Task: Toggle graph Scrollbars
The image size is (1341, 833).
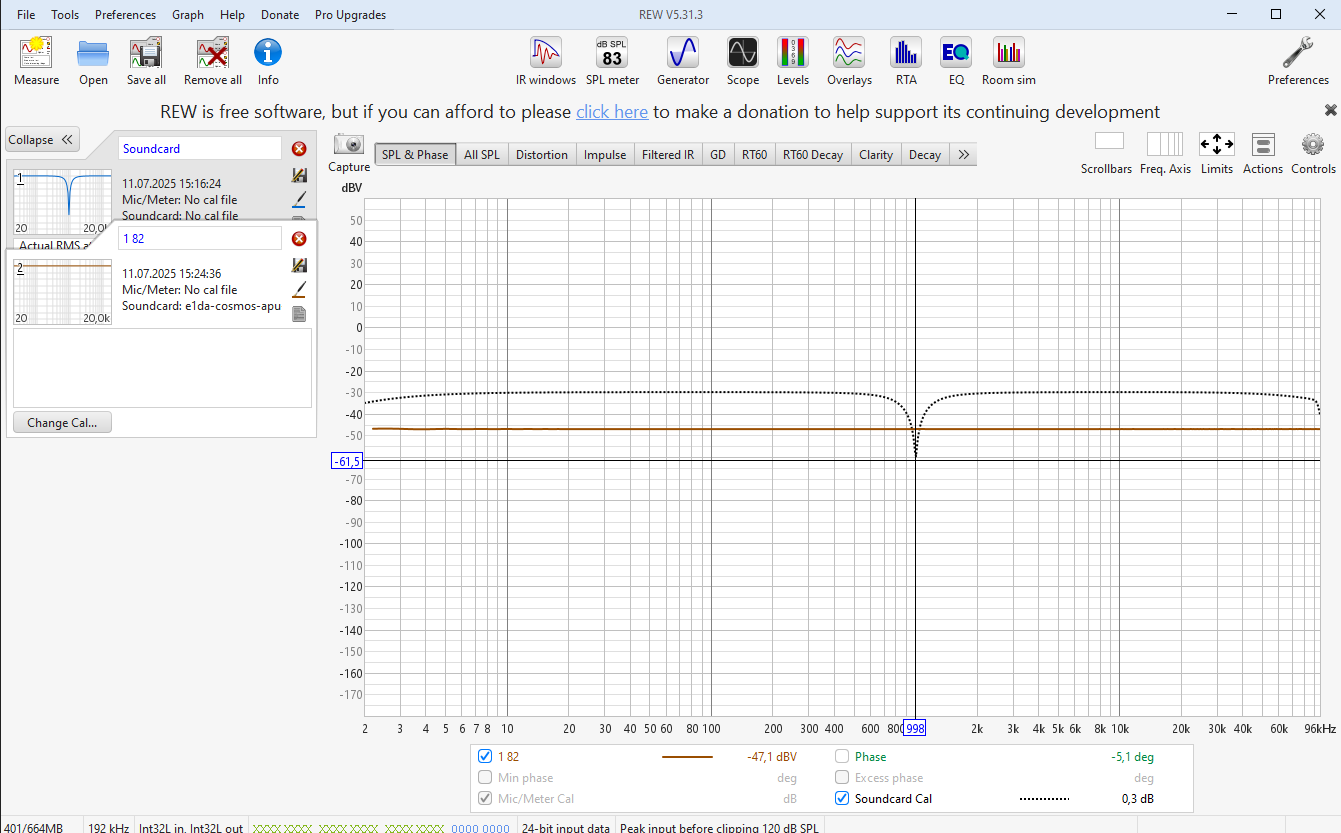Action: [1106, 153]
